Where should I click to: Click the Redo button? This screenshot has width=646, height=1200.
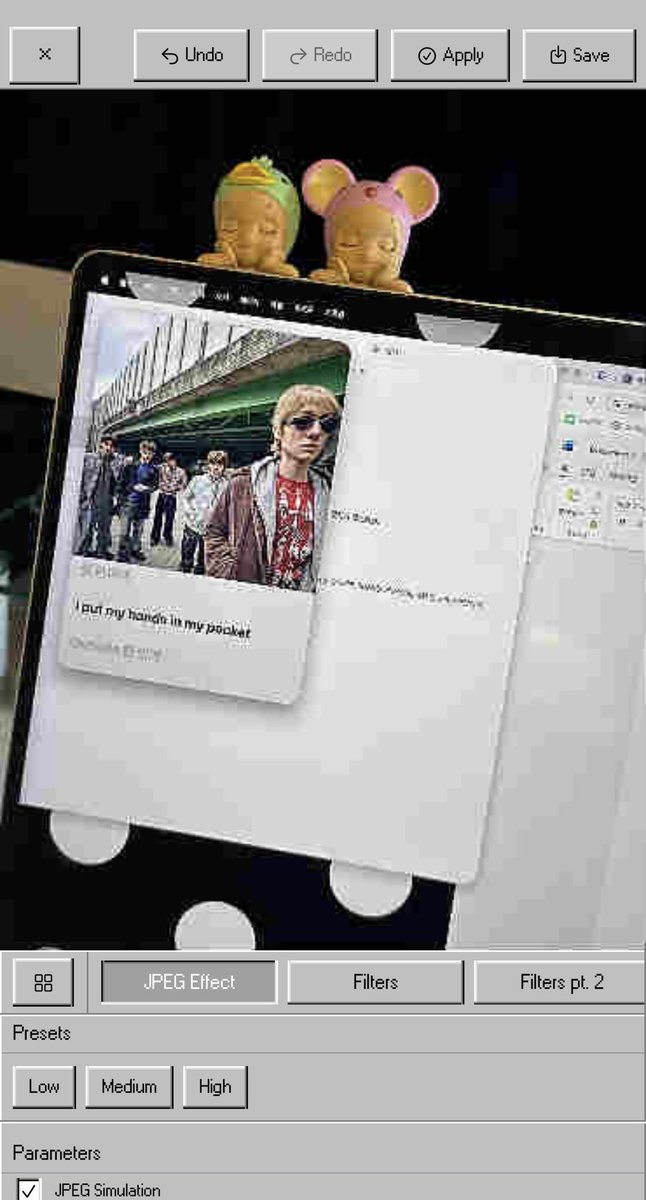pos(320,55)
